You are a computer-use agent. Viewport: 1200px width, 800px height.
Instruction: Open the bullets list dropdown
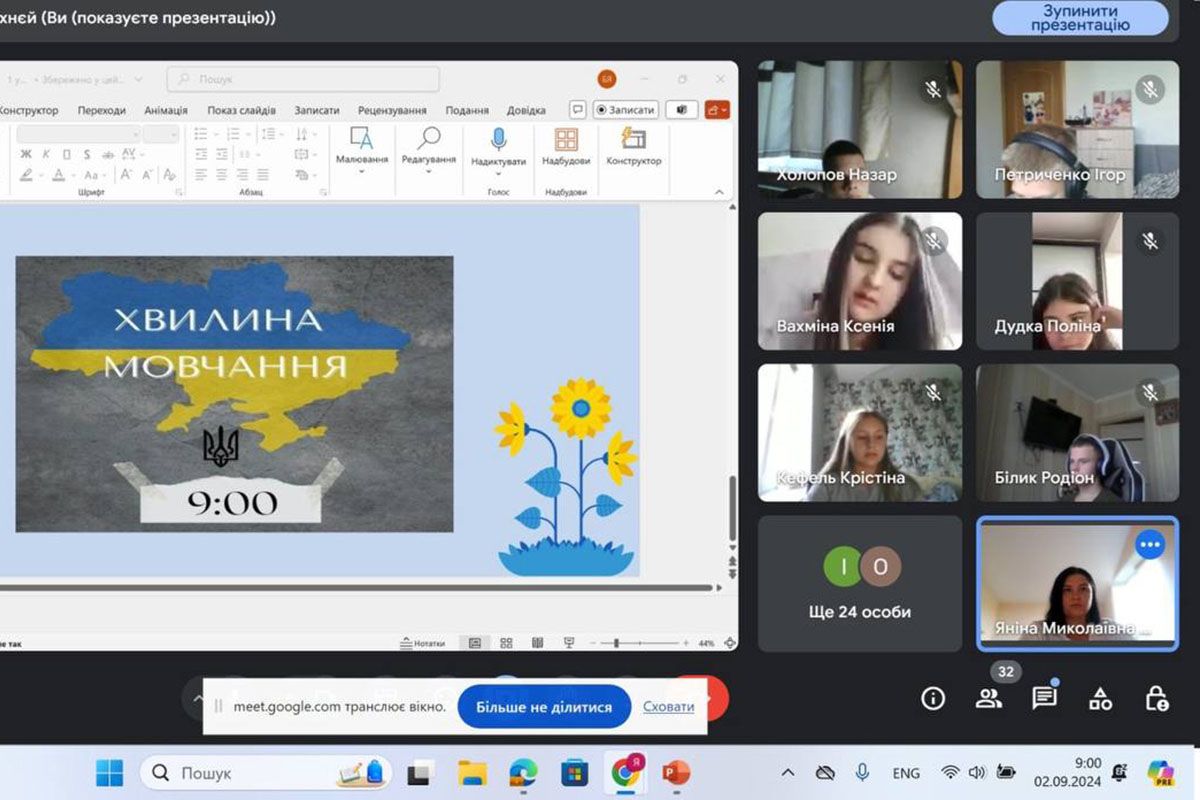pyautogui.click(x=217, y=134)
